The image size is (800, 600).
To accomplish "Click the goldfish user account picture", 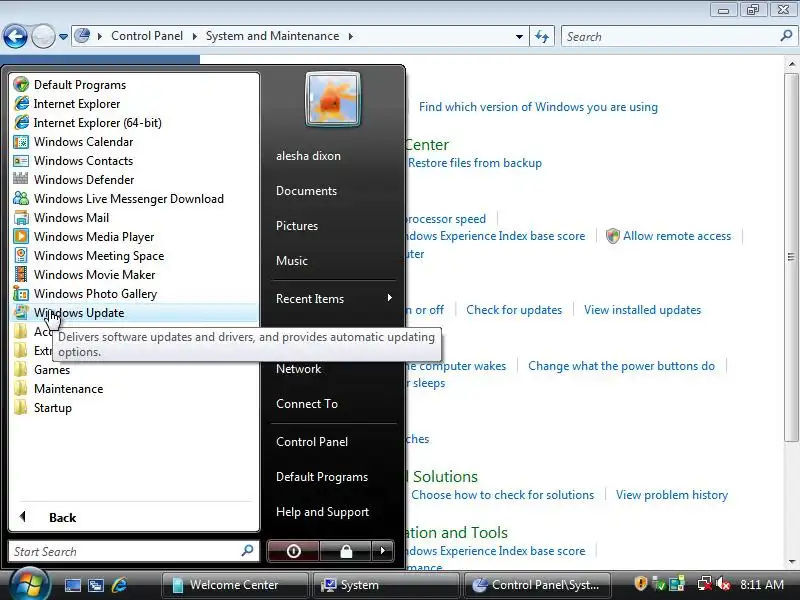I will [333, 99].
